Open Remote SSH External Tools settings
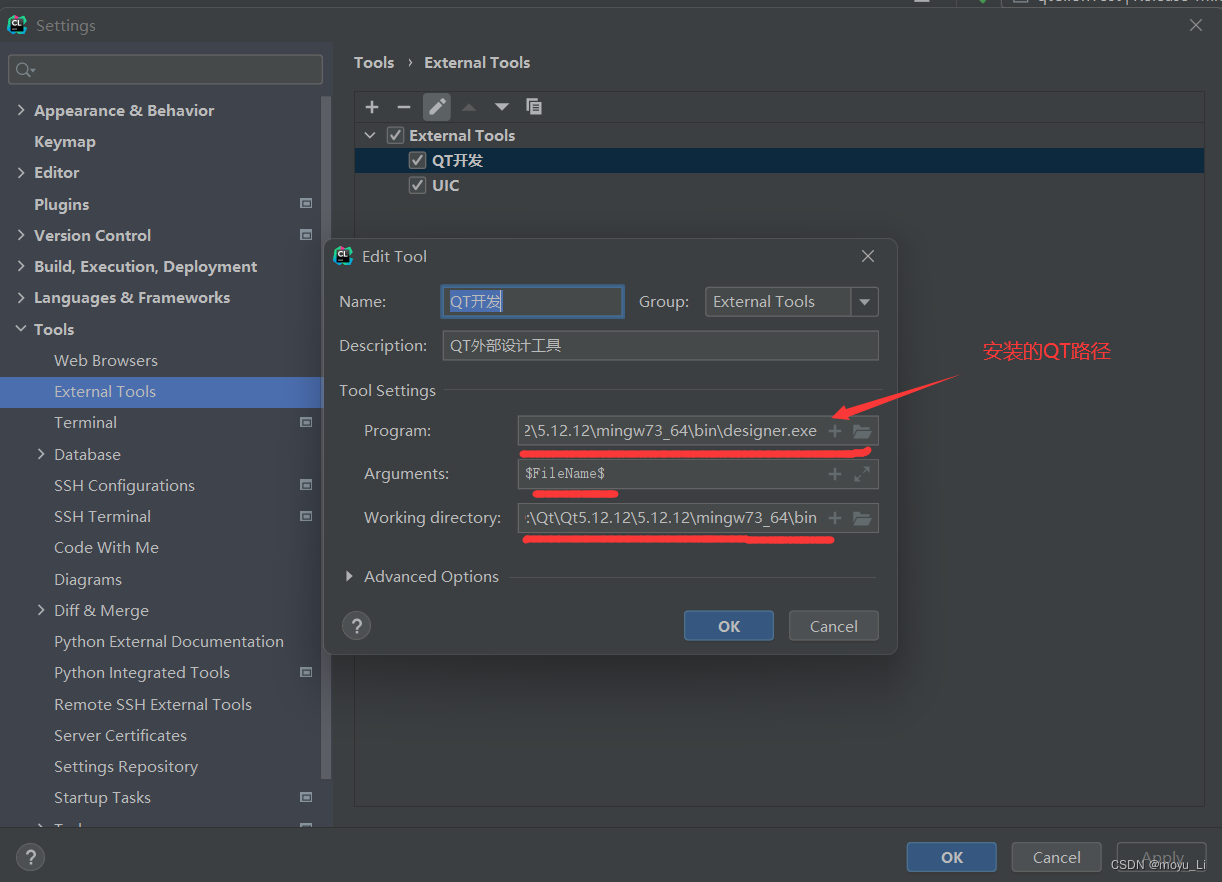The width and height of the screenshot is (1222, 882). coord(153,704)
